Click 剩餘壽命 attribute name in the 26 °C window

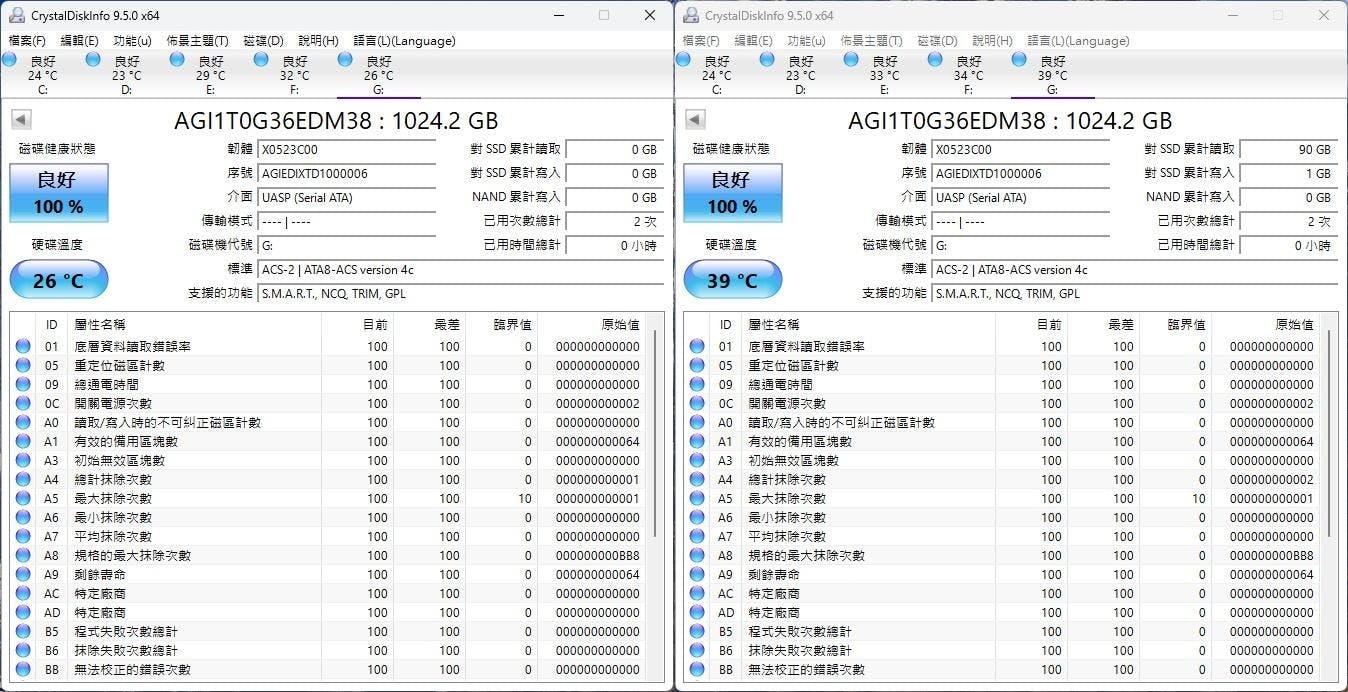coord(100,575)
